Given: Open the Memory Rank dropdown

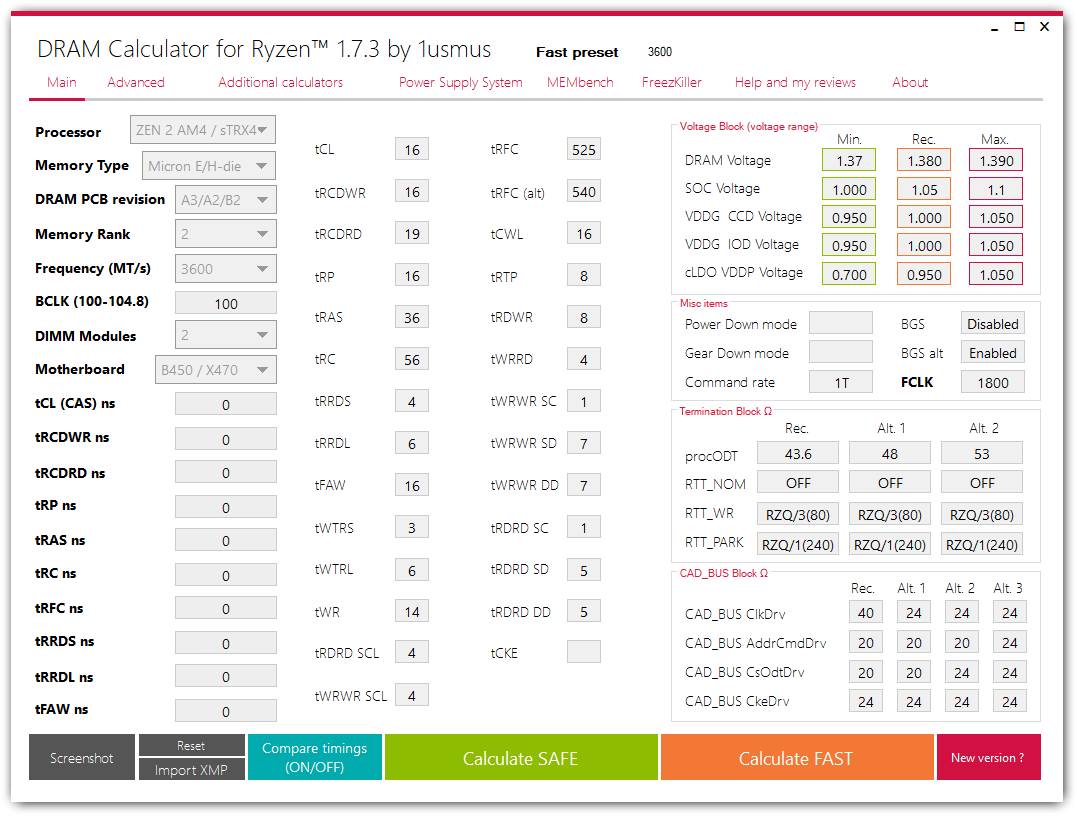Looking at the screenshot, I should [225, 234].
